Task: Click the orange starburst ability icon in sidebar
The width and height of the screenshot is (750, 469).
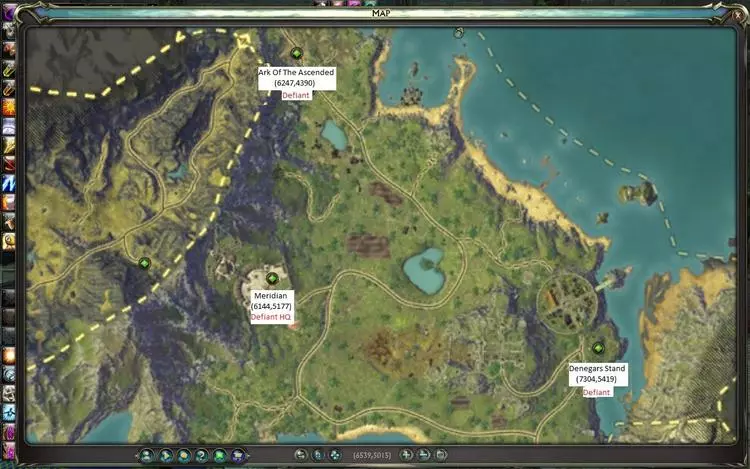Action: point(9,108)
